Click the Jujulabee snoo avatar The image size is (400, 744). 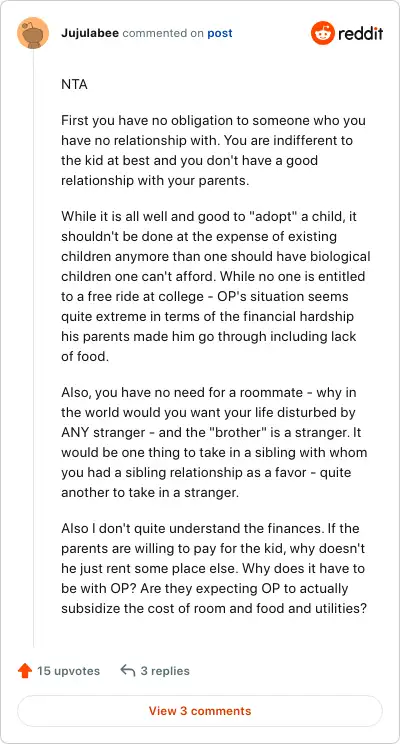tap(33, 33)
